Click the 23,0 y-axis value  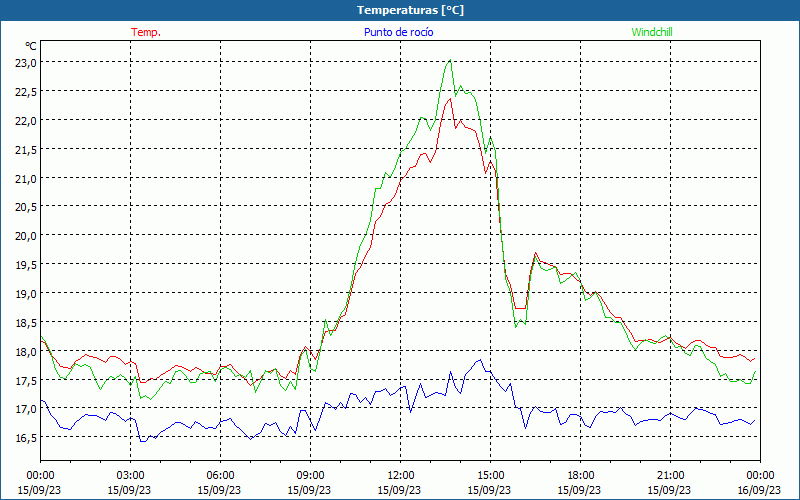pyautogui.click(x=27, y=62)
